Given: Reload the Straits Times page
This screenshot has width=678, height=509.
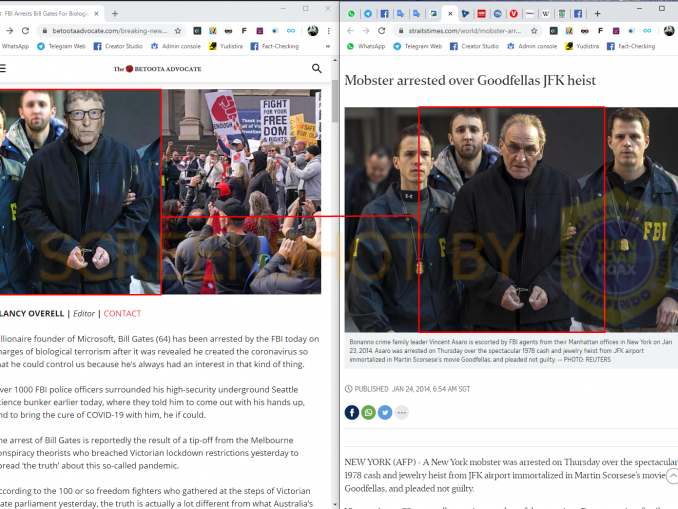Looking at the screenshot, I should (x=381, y=31).
